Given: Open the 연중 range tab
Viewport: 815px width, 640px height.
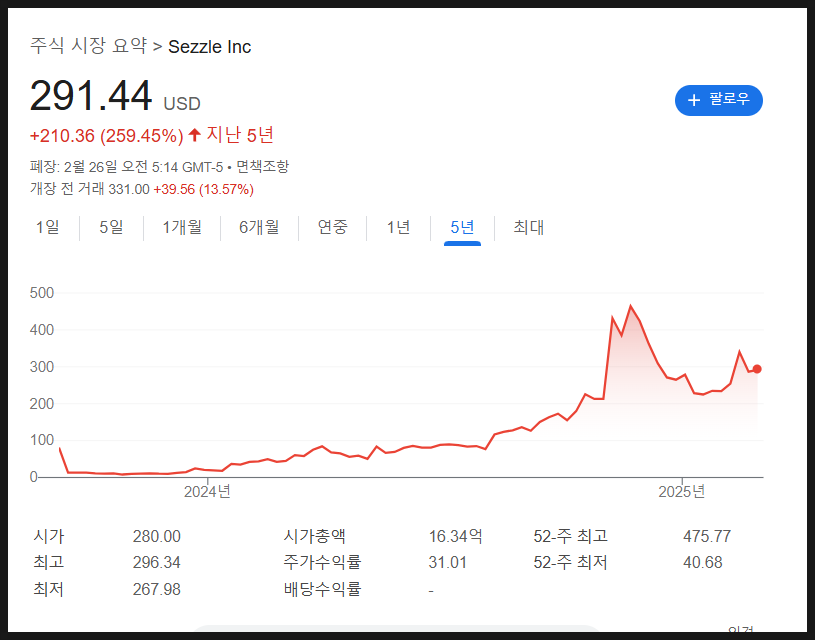Looking at the screenshot, I should coord(332,227).
